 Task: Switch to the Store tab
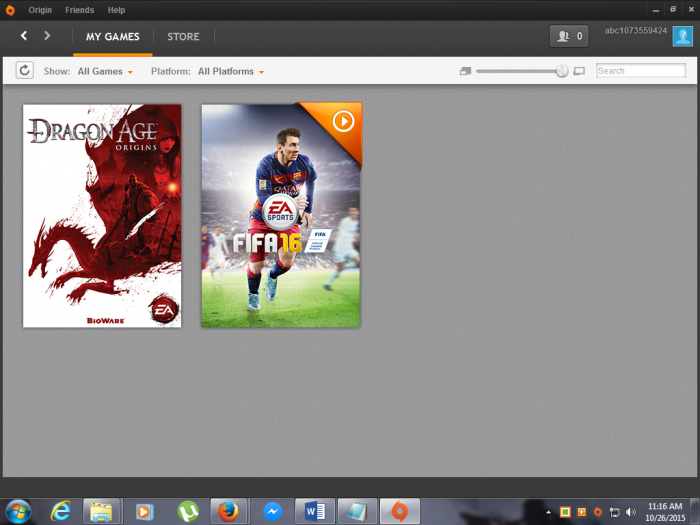[183, 37]
